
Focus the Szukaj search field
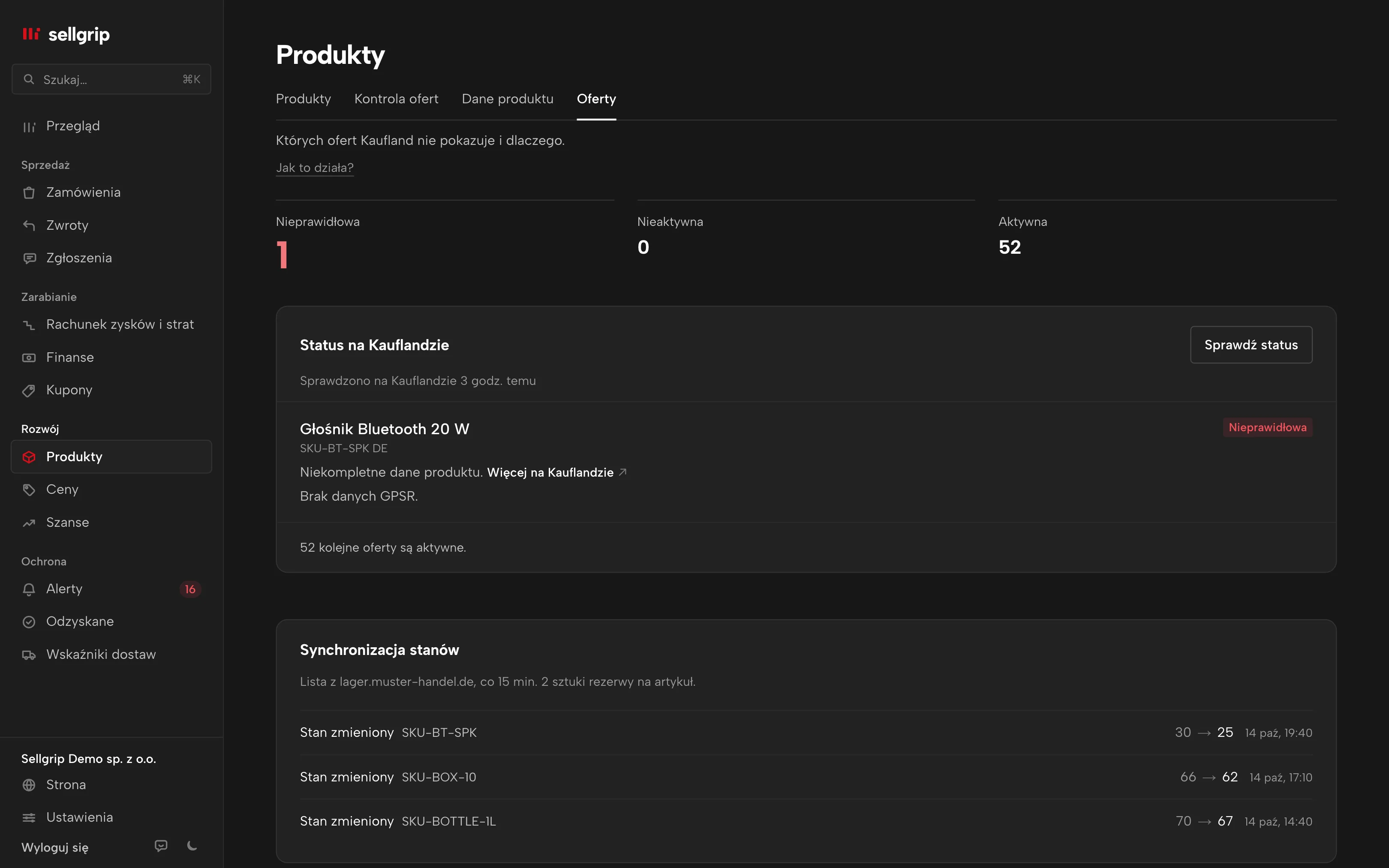pyautogui.click(x=111, y=79)
